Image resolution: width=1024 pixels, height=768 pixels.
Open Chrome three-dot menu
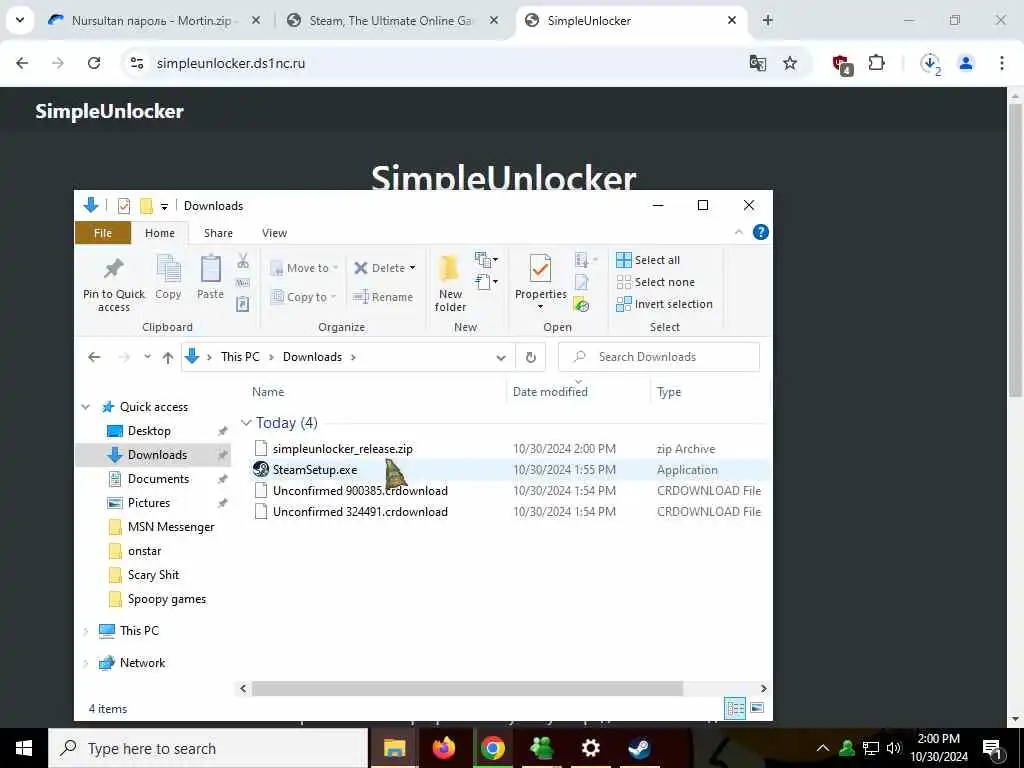(1001, 63)
